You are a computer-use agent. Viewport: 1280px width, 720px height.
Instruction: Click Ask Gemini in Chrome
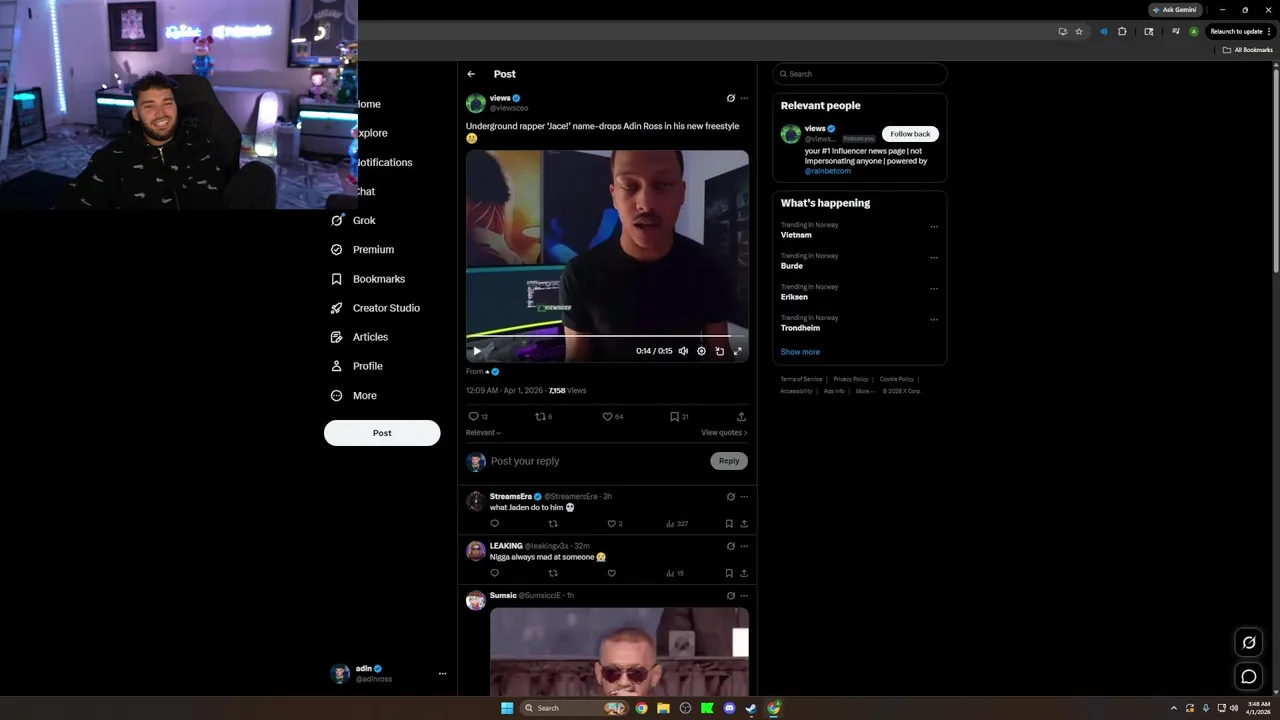(1174, 10)
